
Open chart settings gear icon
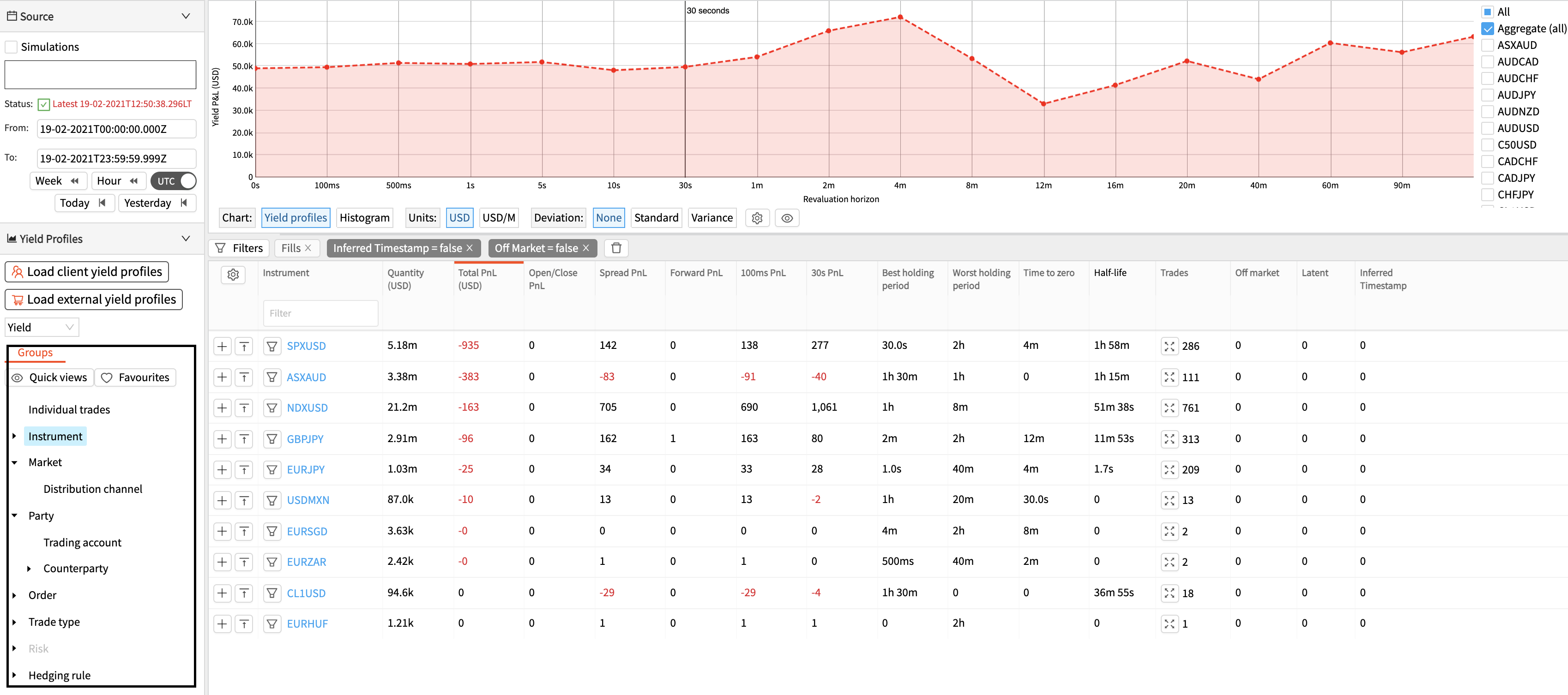(757, 218)
